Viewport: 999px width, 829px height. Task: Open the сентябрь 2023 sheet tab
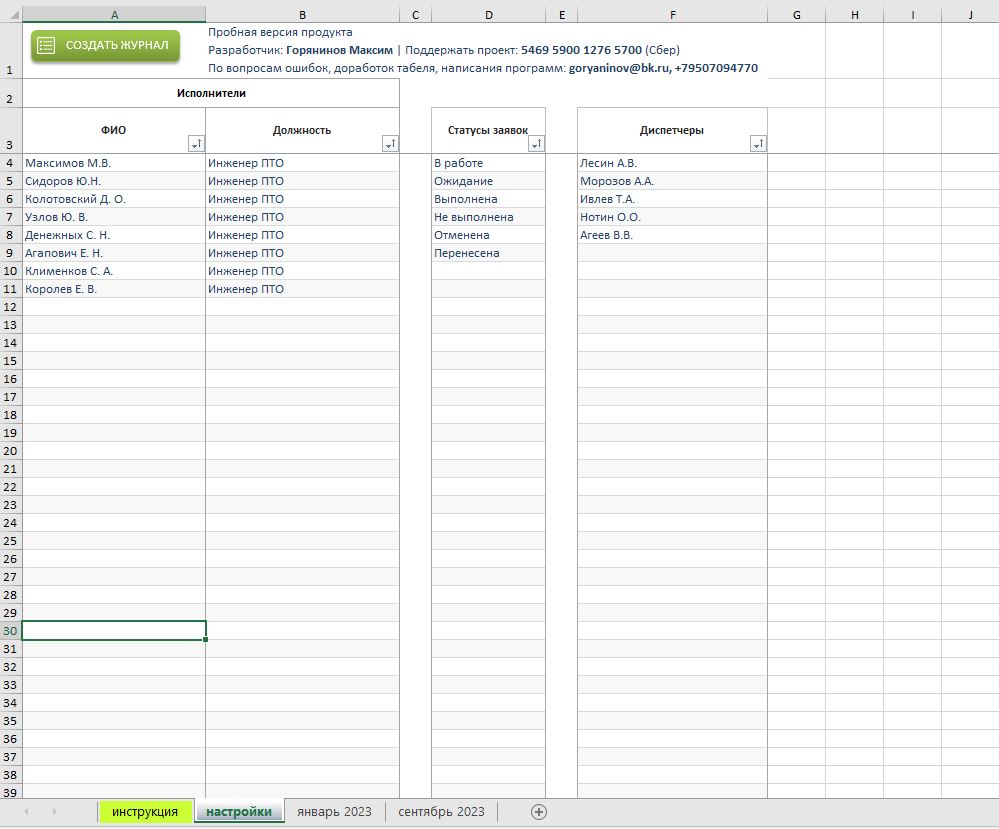pyautogui.click(x=442, y=812)
